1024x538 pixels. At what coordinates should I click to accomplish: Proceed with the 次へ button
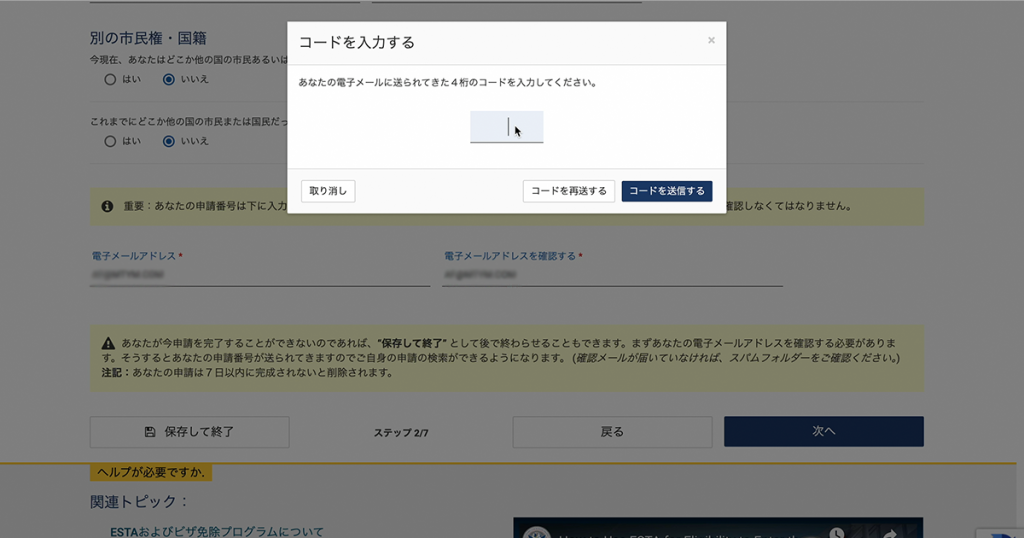coord(823,432)
